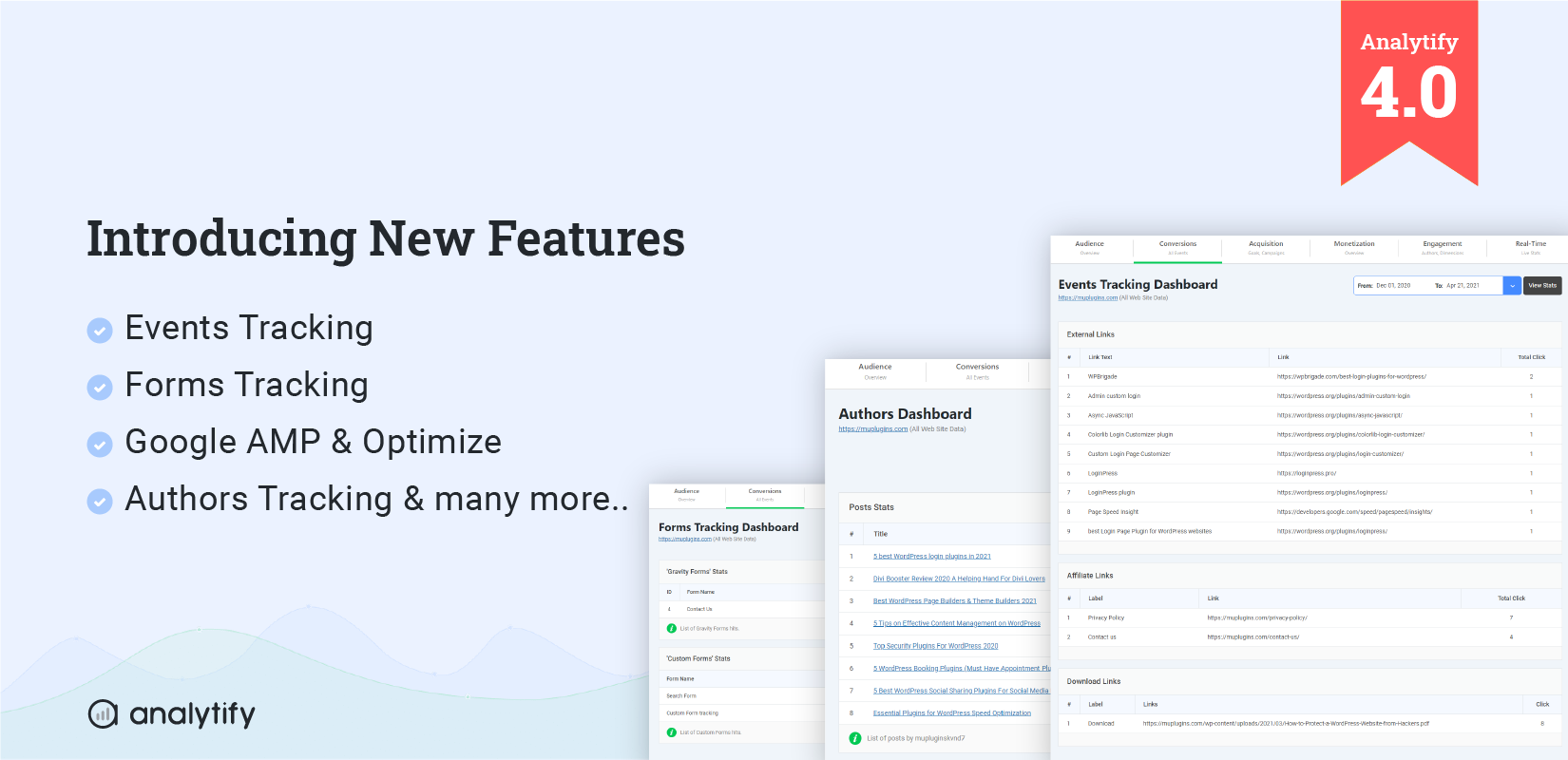Image resolution: width=1568 pixels, height=760 pixels.
Task: Click the 'Affiliate Links' section heading
Action: click(x=1090, y=576)
